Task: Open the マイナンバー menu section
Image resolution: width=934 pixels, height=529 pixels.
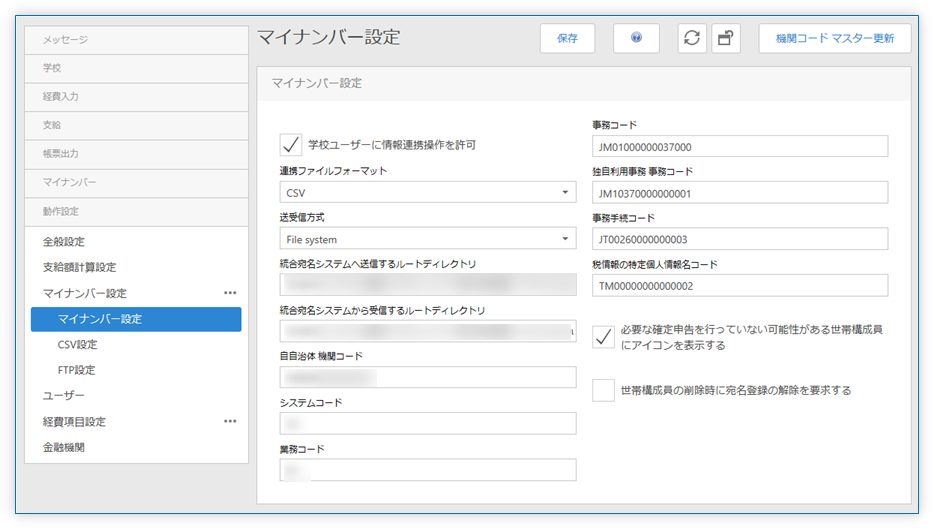Action: [x=136, y=183]
